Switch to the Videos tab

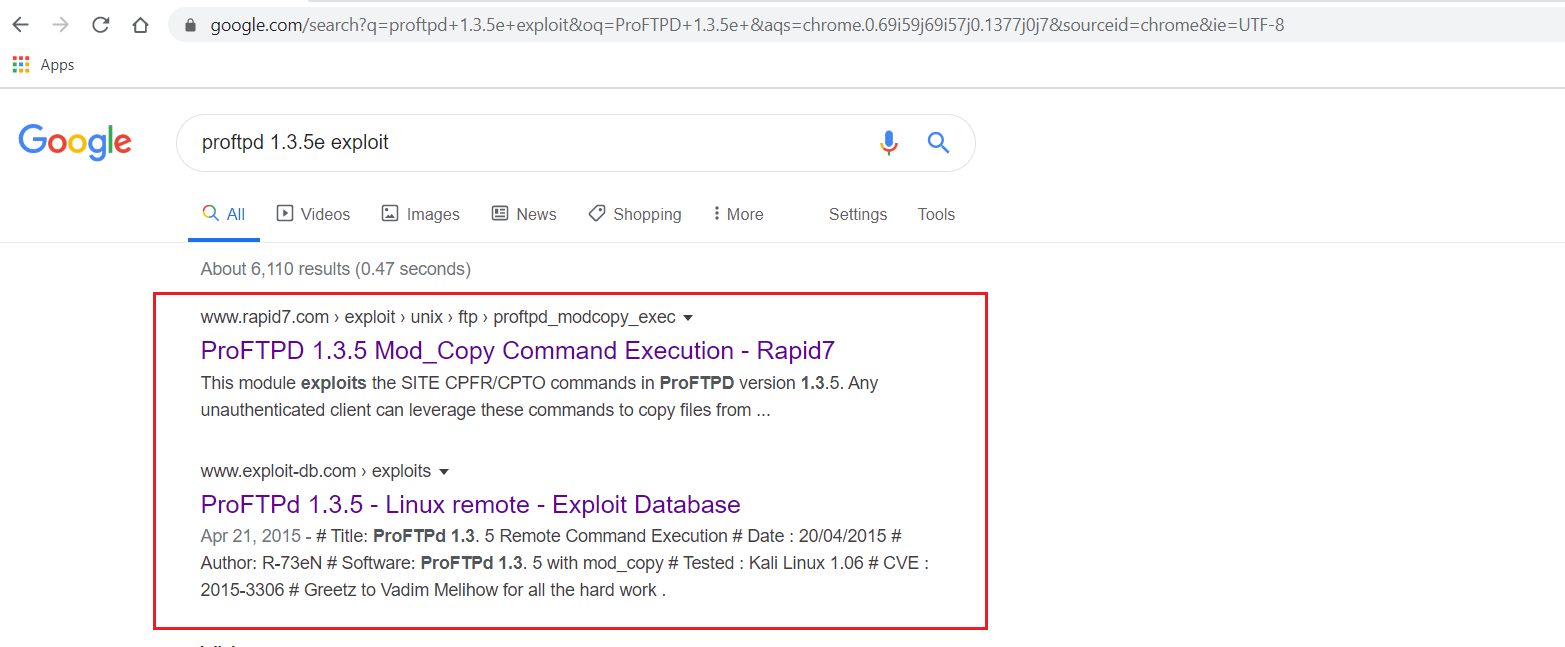[313, 214]
